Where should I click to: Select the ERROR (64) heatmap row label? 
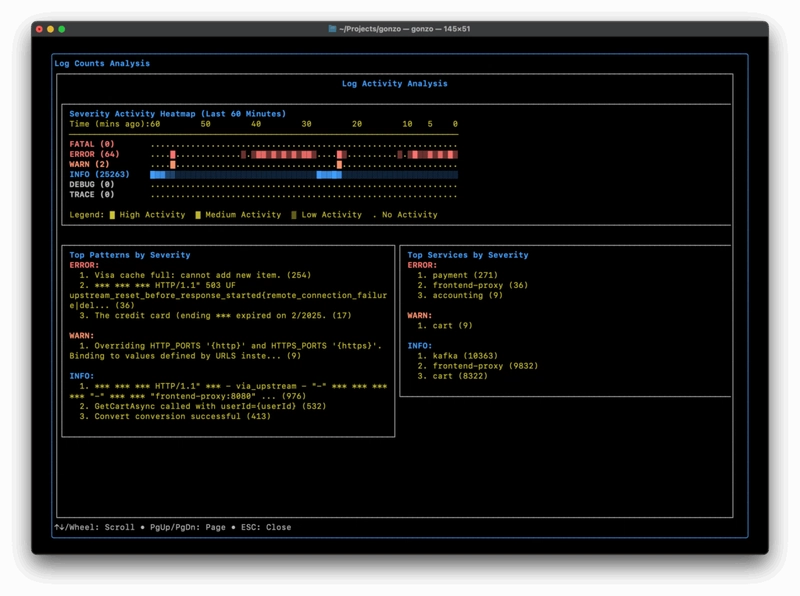tap(94, 154)
